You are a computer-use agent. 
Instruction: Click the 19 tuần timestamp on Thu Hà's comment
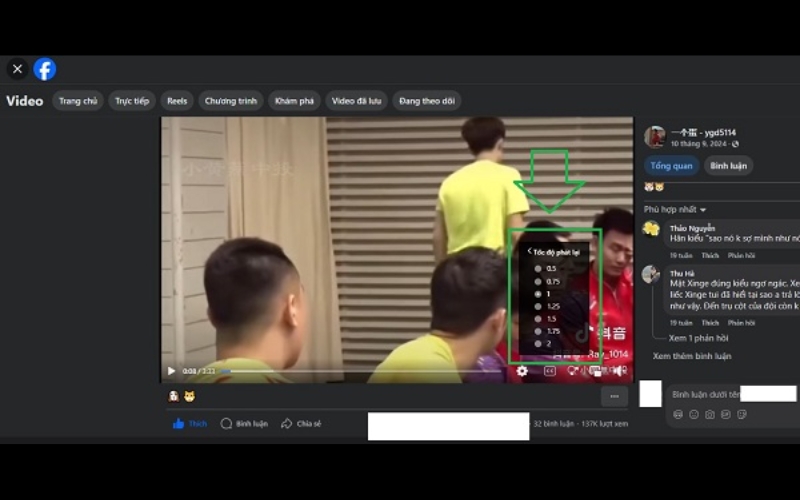tap(681, 322)
